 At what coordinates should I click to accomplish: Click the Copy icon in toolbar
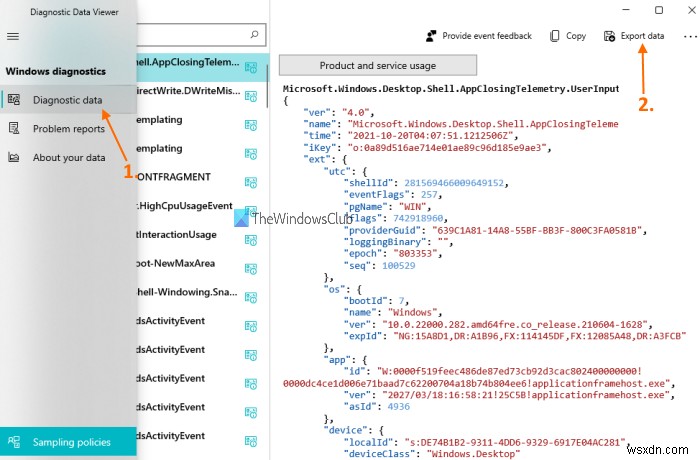tap(555, 36)
